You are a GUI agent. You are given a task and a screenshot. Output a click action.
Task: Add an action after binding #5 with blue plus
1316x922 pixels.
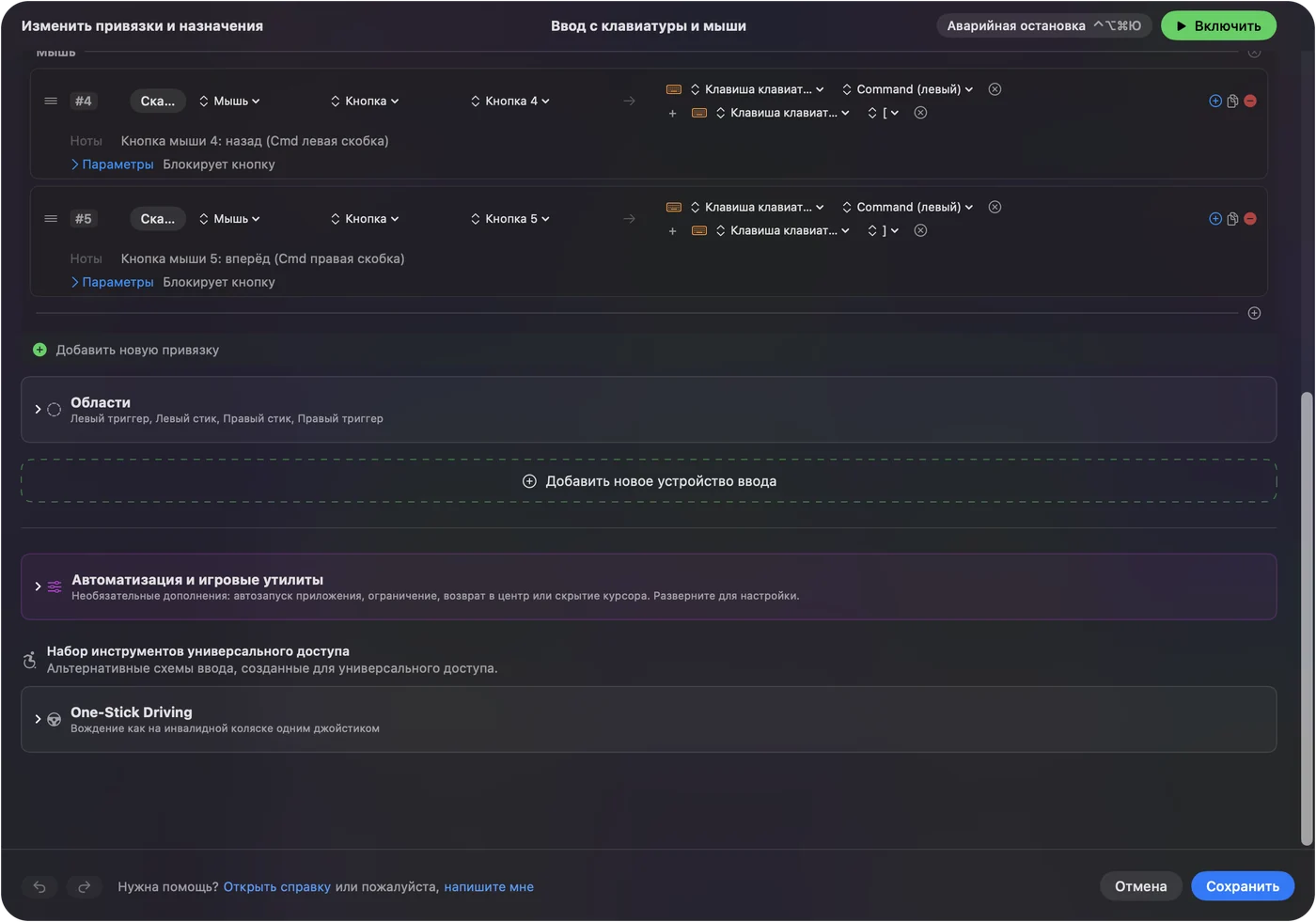click(x=1215, y=219)
